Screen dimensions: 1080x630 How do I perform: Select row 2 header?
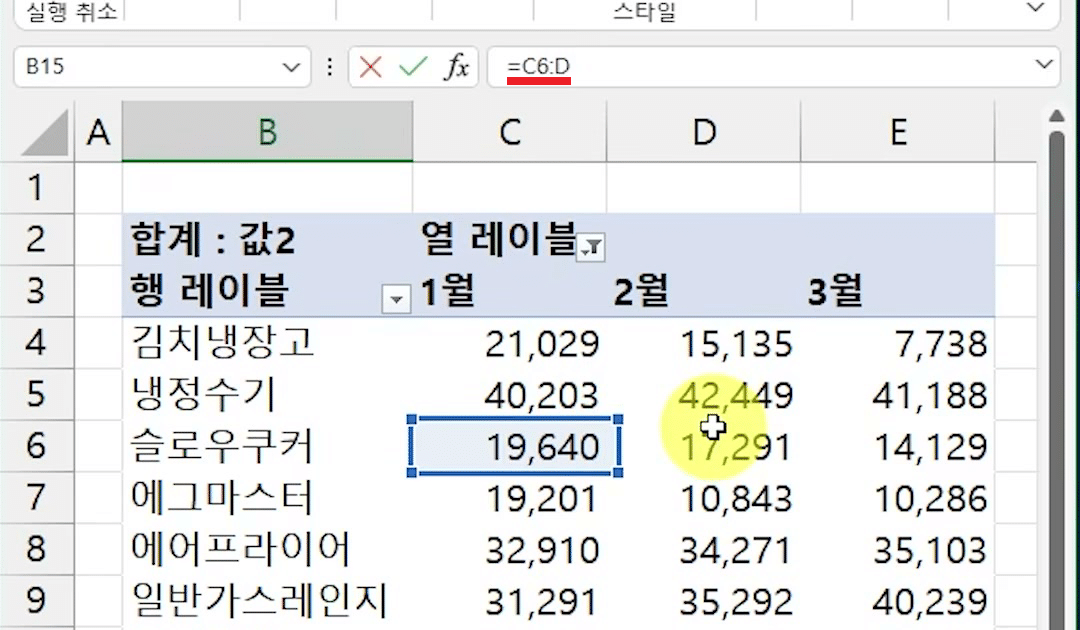[37, 239]
